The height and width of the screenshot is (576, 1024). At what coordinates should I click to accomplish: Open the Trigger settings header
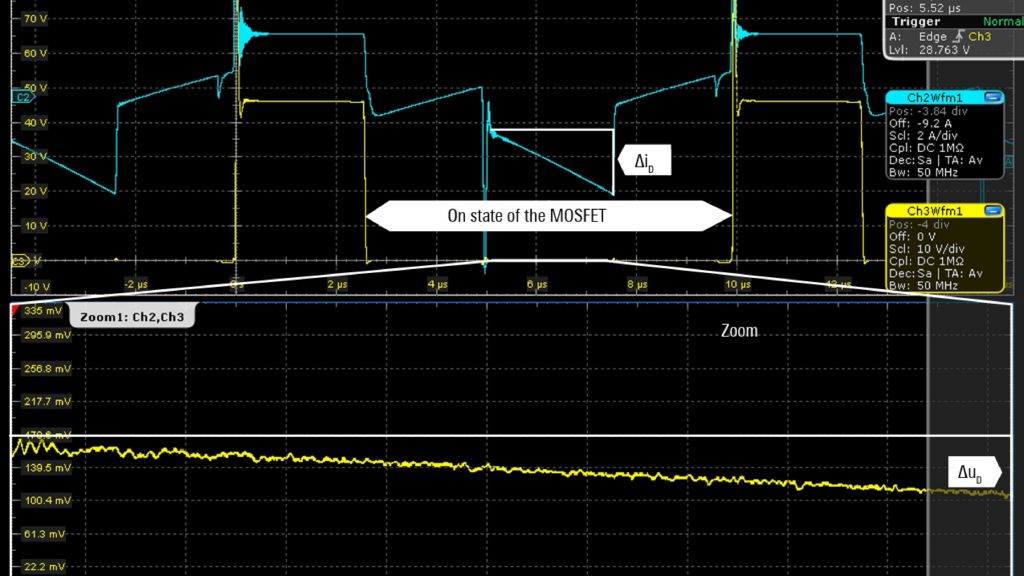tap(916, 22)
